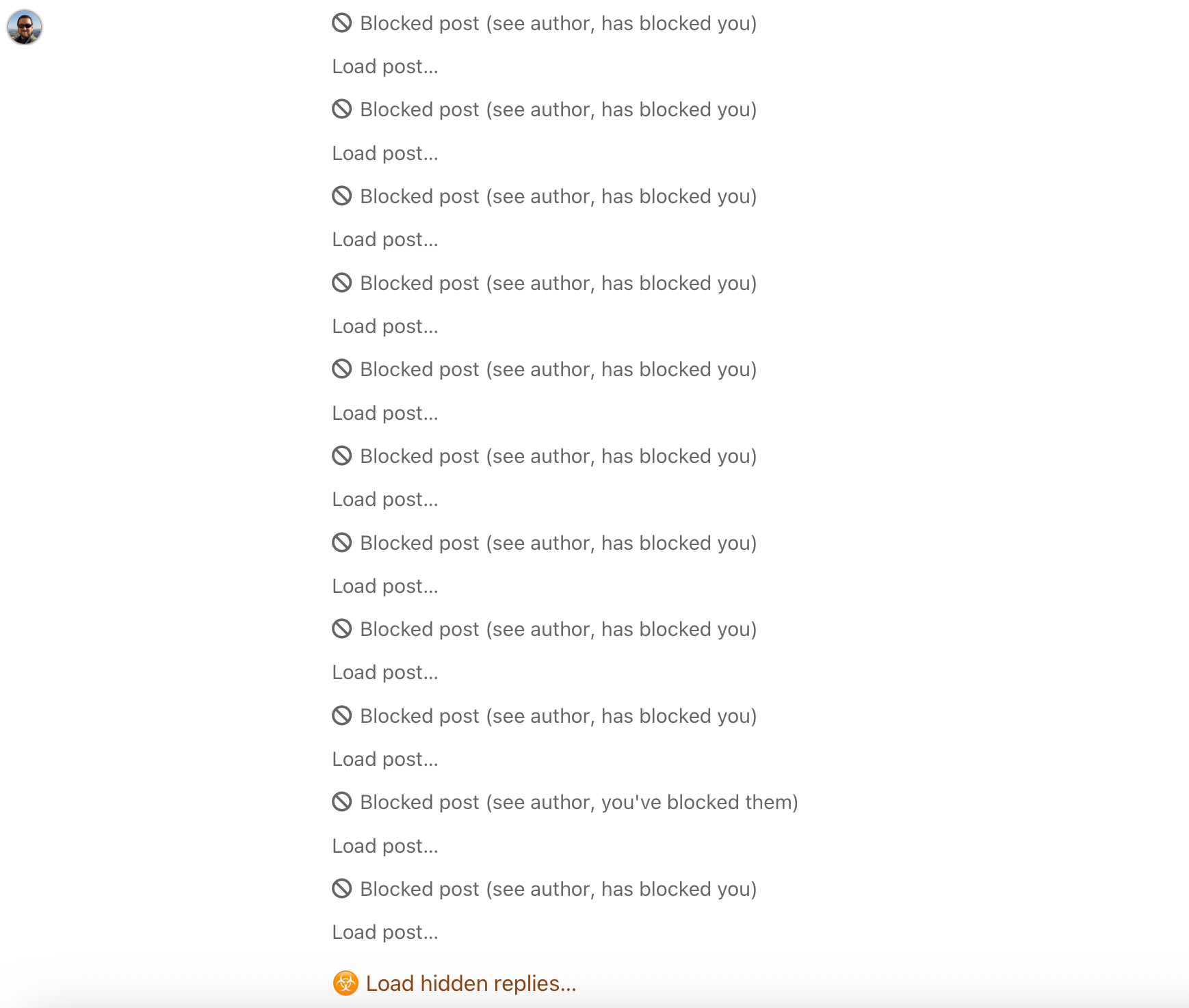
Task: Click the blocked icon of the fifth blocked post
Action: 342,369
